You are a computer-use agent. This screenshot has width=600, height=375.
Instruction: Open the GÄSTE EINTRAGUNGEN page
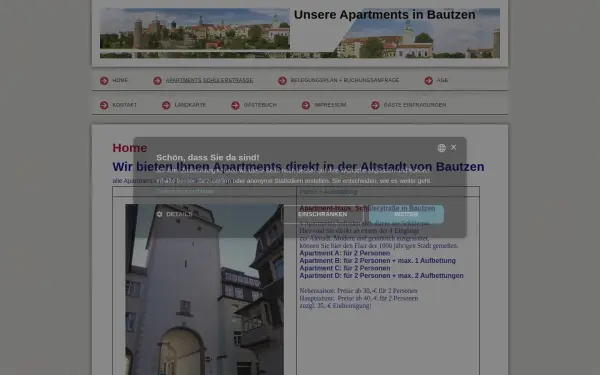(x=415, y=105)
